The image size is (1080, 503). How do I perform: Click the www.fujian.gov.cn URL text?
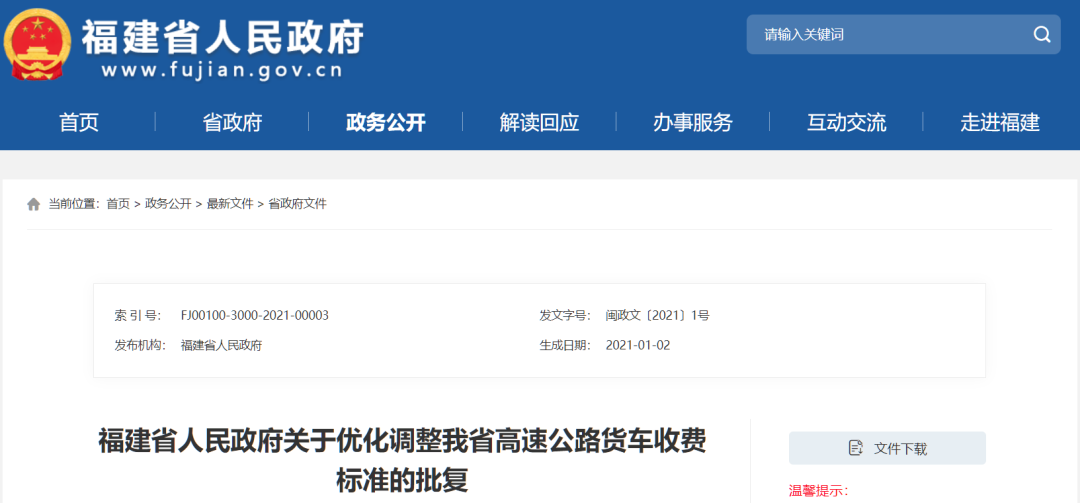tap(222, 71)
